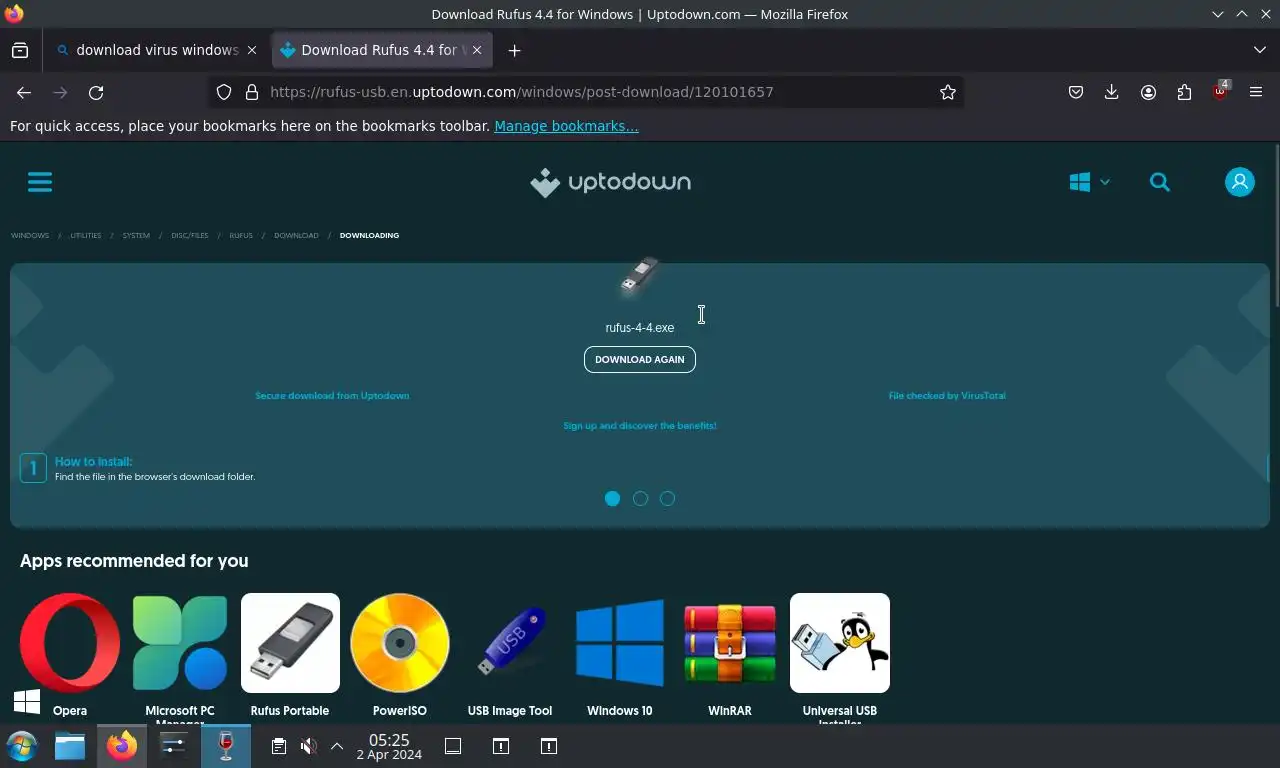Click the DISC/FILES breadcrumb
The height and width of the screenshot is (768, 1280).
coord(190,236)
